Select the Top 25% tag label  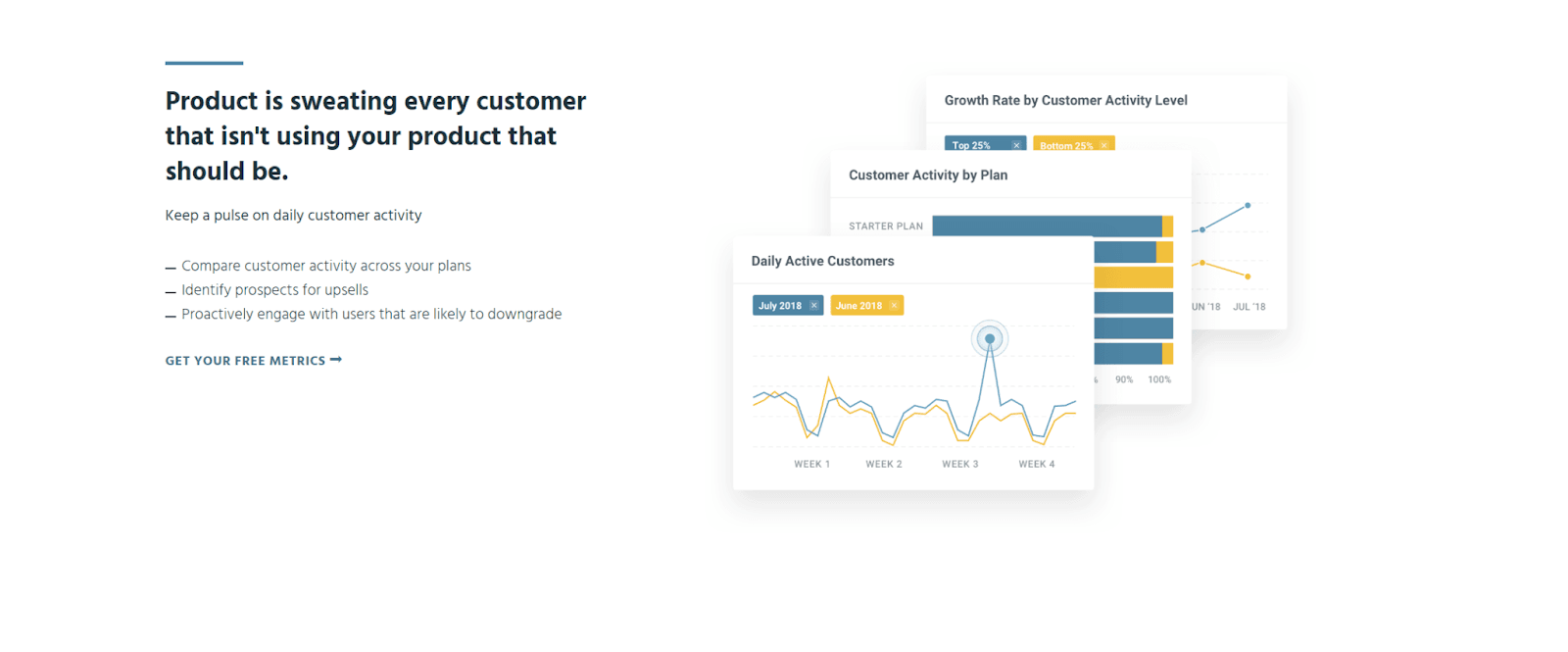click(x=971, y=145)
